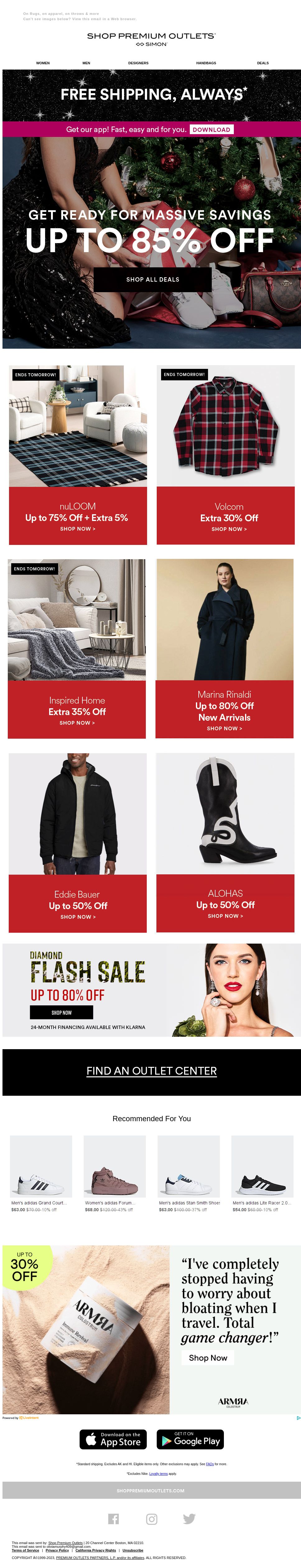The height and width of the screenshot is (1568, 301).
Task: Click the SHOPPREMIUMOUTLETS.COM gray bar
Action: tap(152, 1490)
